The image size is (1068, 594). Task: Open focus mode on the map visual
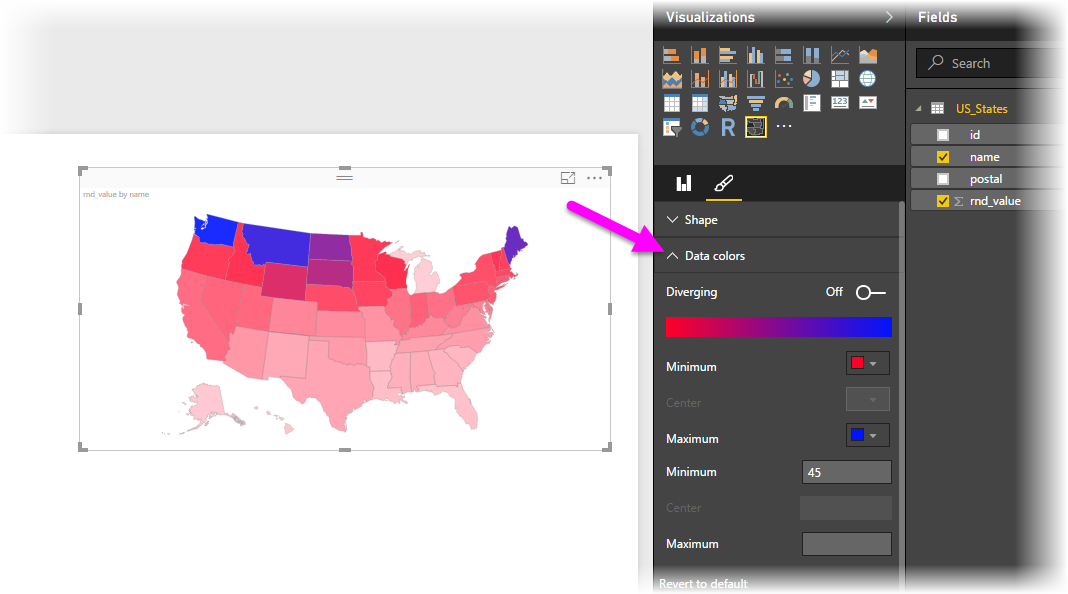568,177
